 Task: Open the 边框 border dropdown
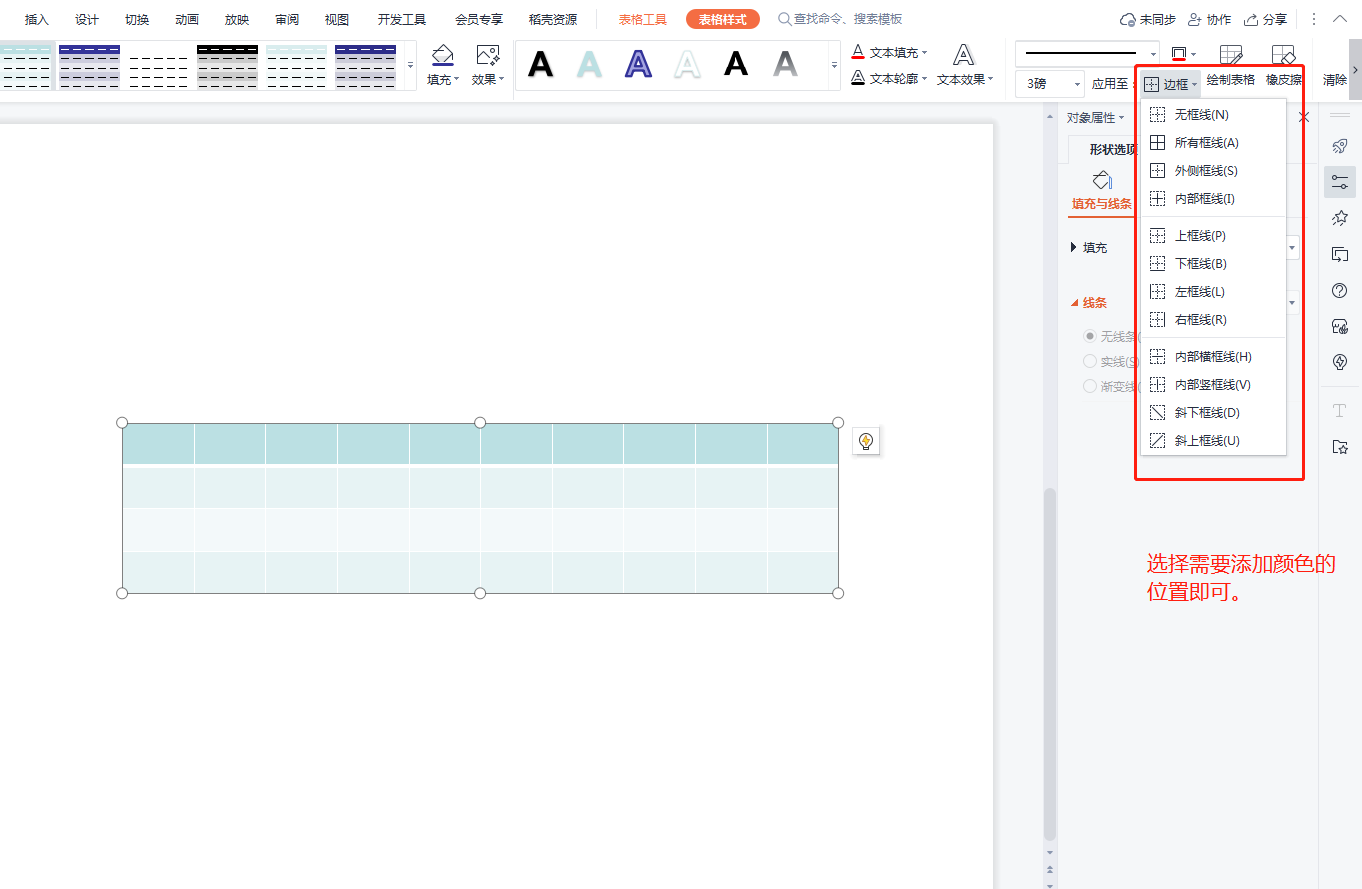1171,85
